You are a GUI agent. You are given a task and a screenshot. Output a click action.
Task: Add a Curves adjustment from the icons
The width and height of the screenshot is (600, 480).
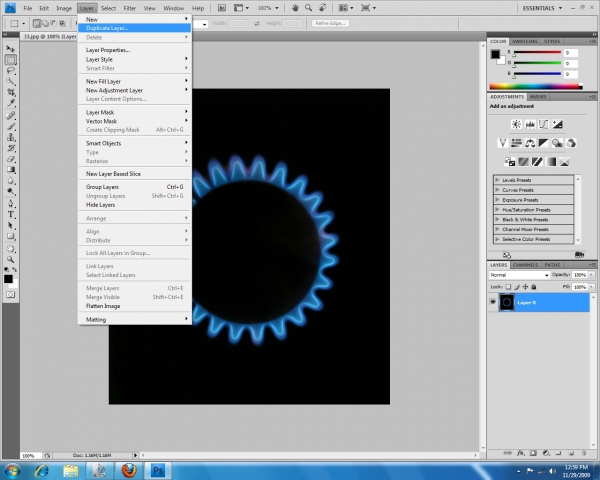(544, 124)
